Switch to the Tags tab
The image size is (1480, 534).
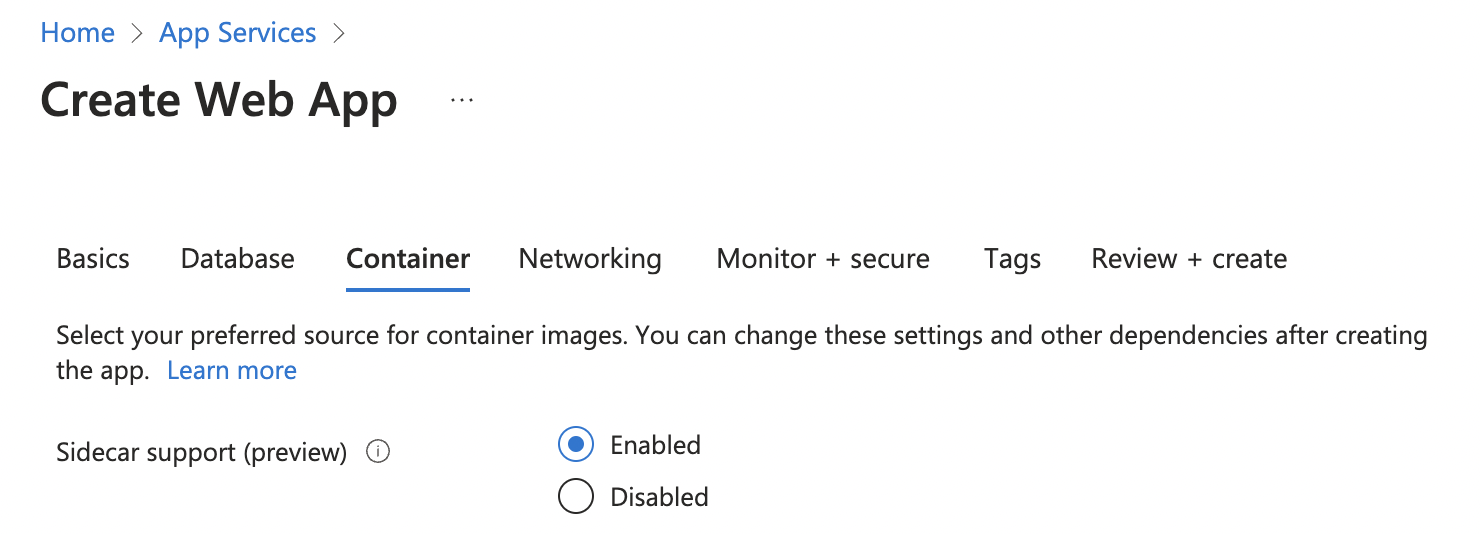pyautogui.click(x=1012, y=259)
